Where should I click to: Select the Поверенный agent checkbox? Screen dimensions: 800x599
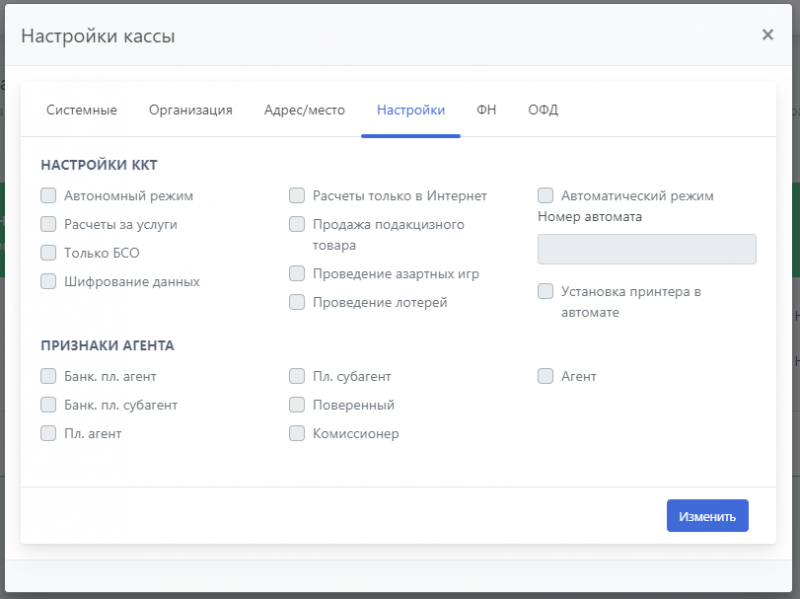[297, 405]
